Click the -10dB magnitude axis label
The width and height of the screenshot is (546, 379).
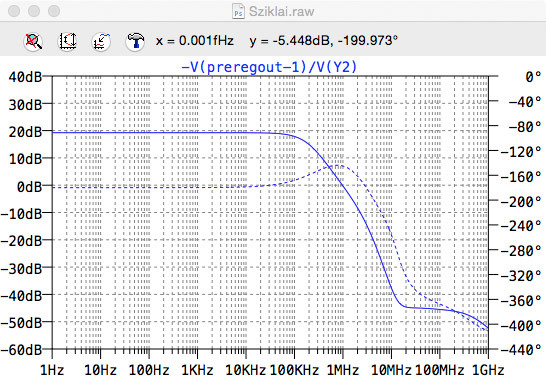click(22, 214)
